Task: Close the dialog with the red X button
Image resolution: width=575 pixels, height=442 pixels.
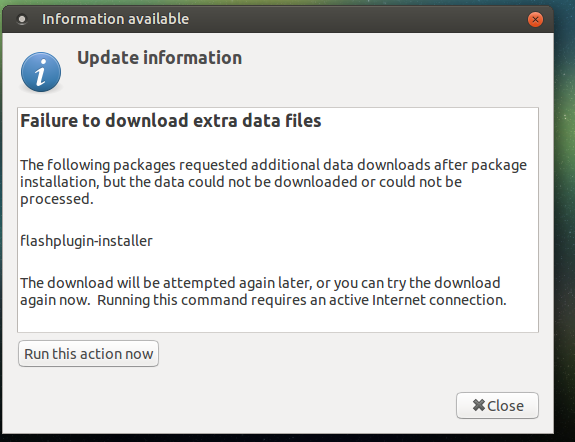Action: pyautogui.click(x=535, y=19)
